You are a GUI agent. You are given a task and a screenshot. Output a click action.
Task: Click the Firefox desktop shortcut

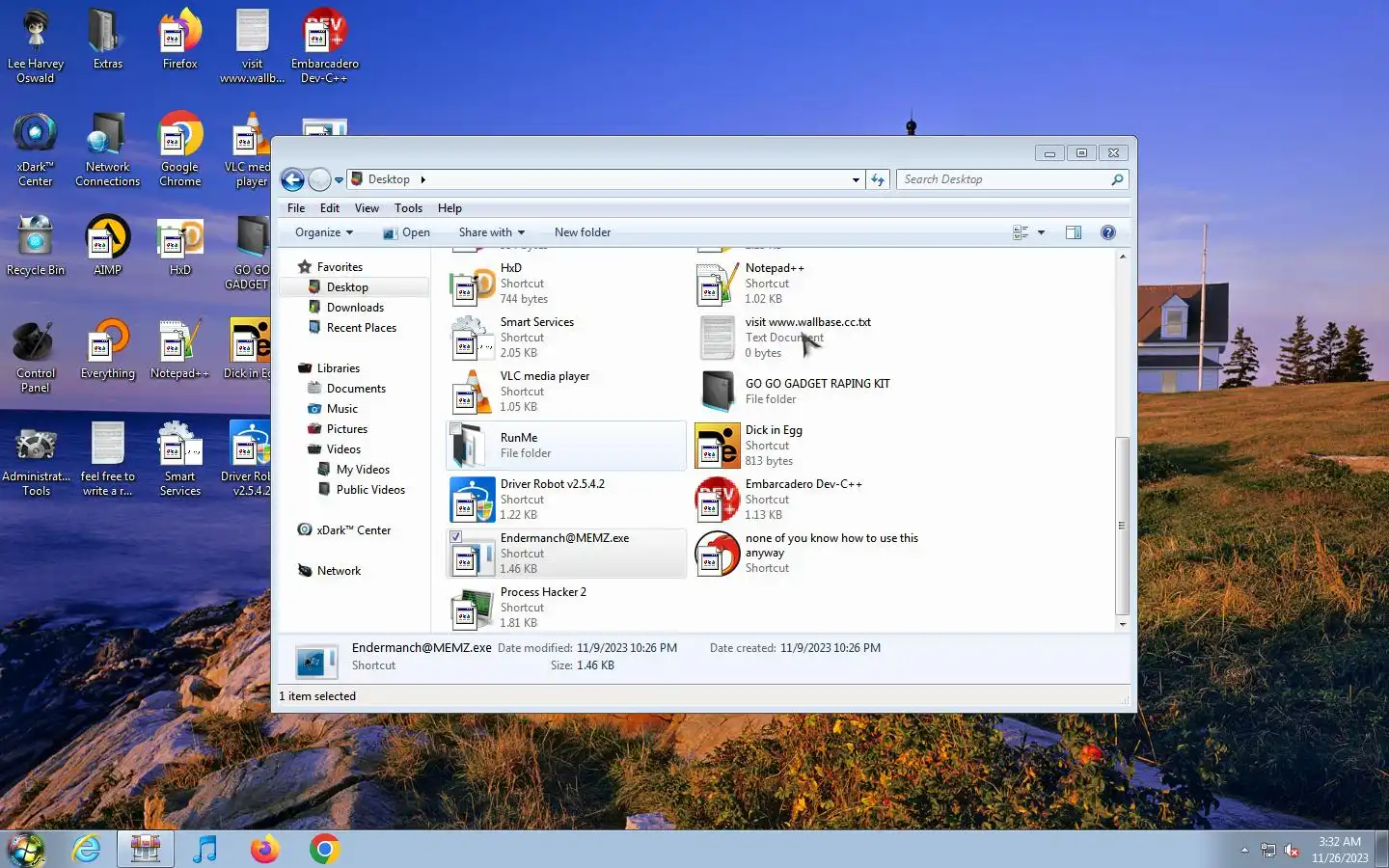click(x=180, y=39)
